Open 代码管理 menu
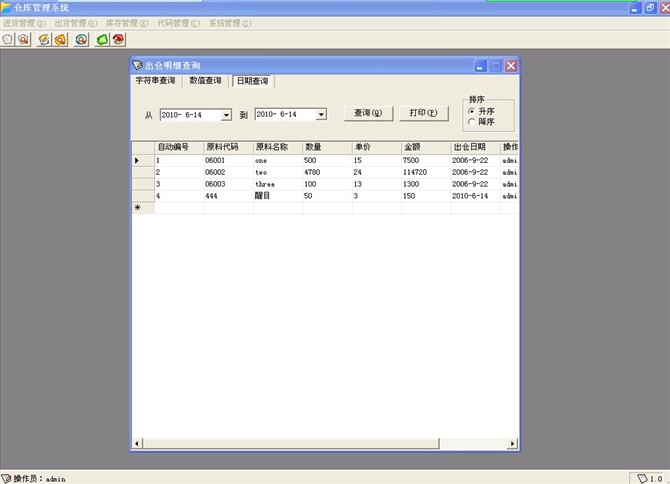 point(179,23)
